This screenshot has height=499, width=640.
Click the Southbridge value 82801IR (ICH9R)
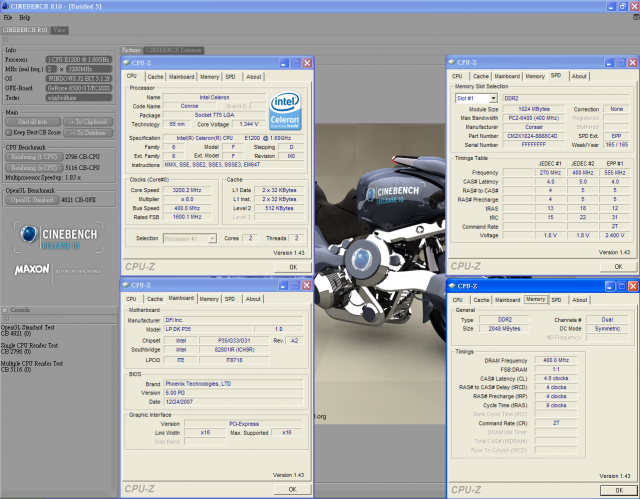tap(234, 350)
